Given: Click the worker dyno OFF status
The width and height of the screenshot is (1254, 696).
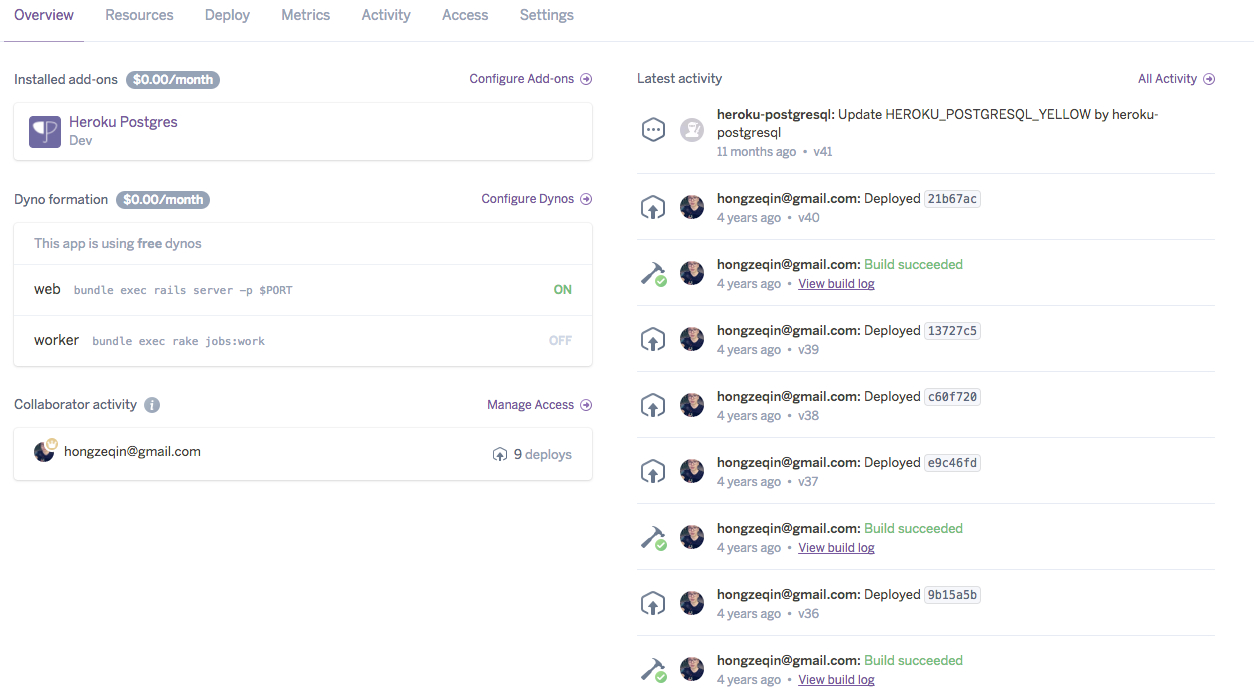Looking at the screenshot, I should (x=560, y=341).
